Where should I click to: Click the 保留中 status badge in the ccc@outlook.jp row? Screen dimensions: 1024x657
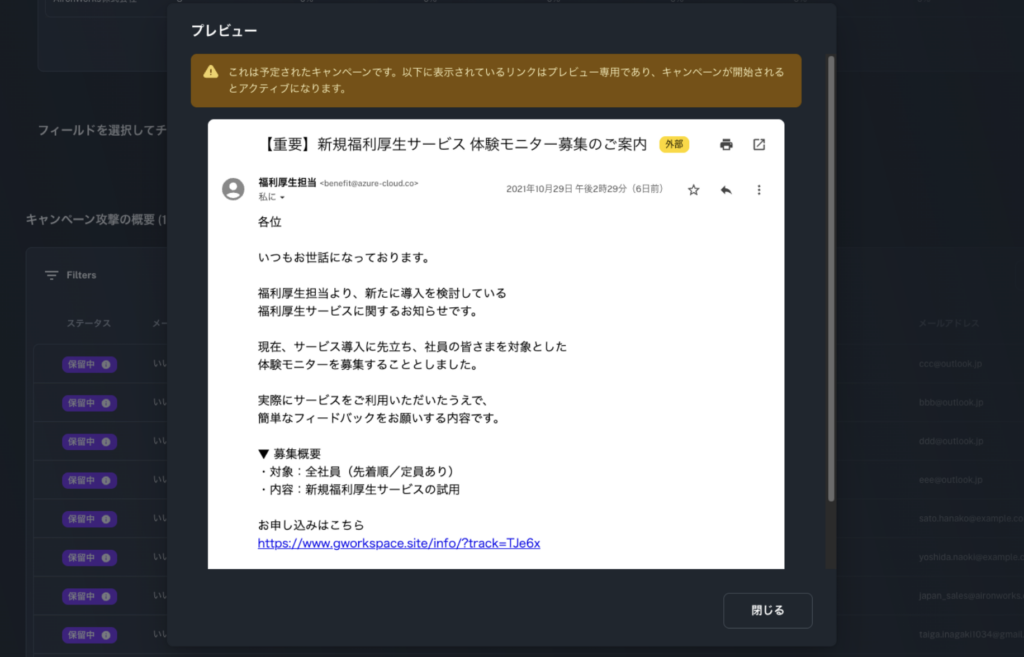(x=89, y=364)
